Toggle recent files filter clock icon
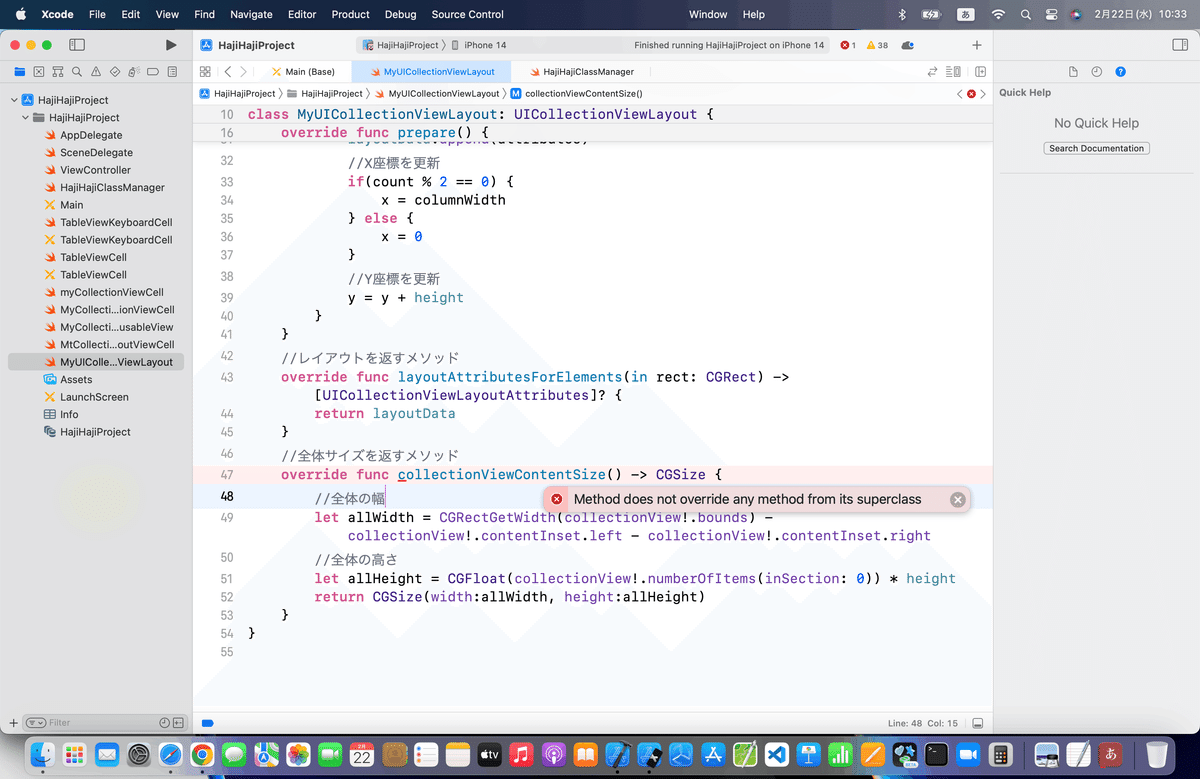 pos(164,722)
